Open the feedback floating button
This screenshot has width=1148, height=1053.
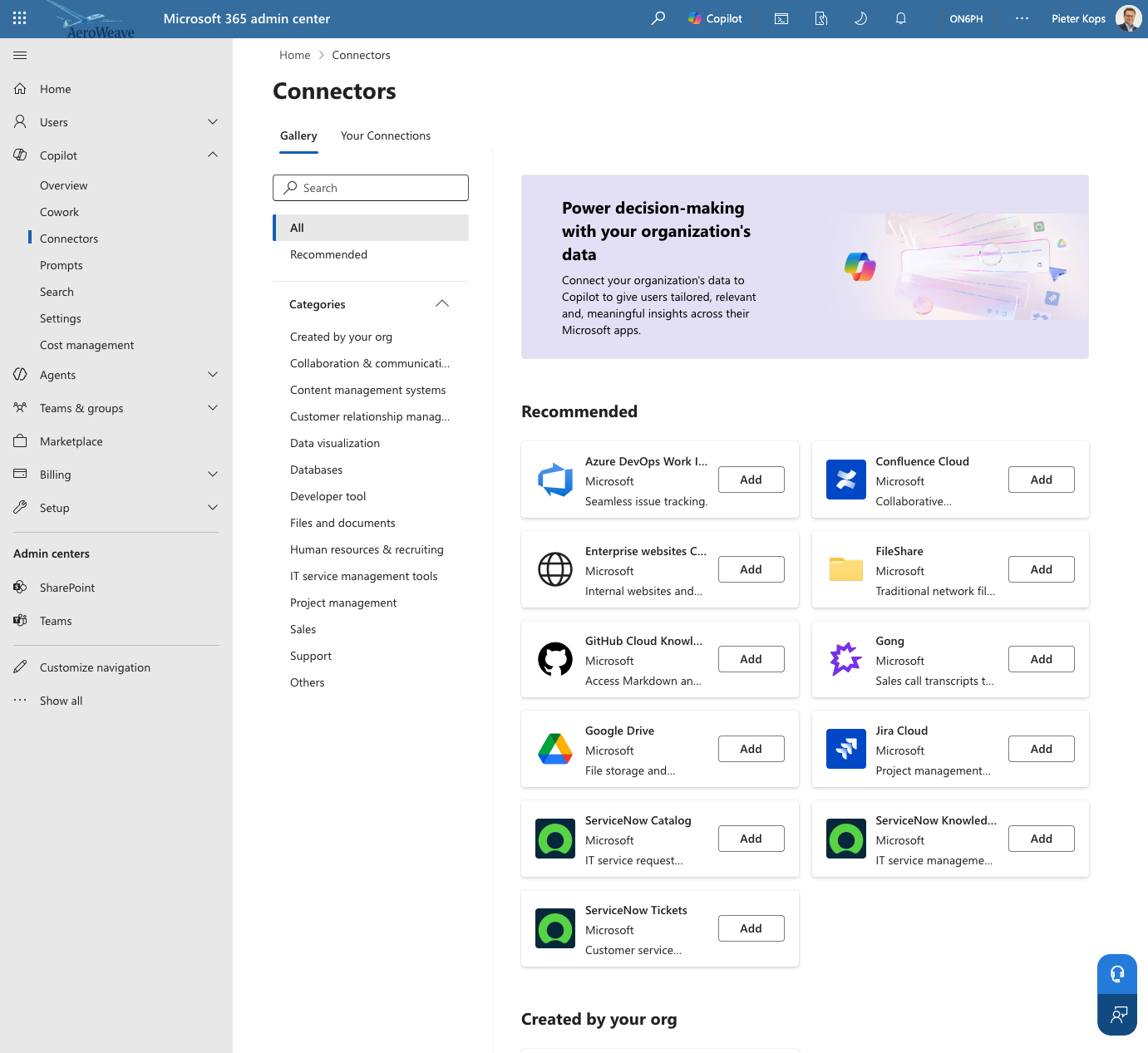point(1117,1015)
